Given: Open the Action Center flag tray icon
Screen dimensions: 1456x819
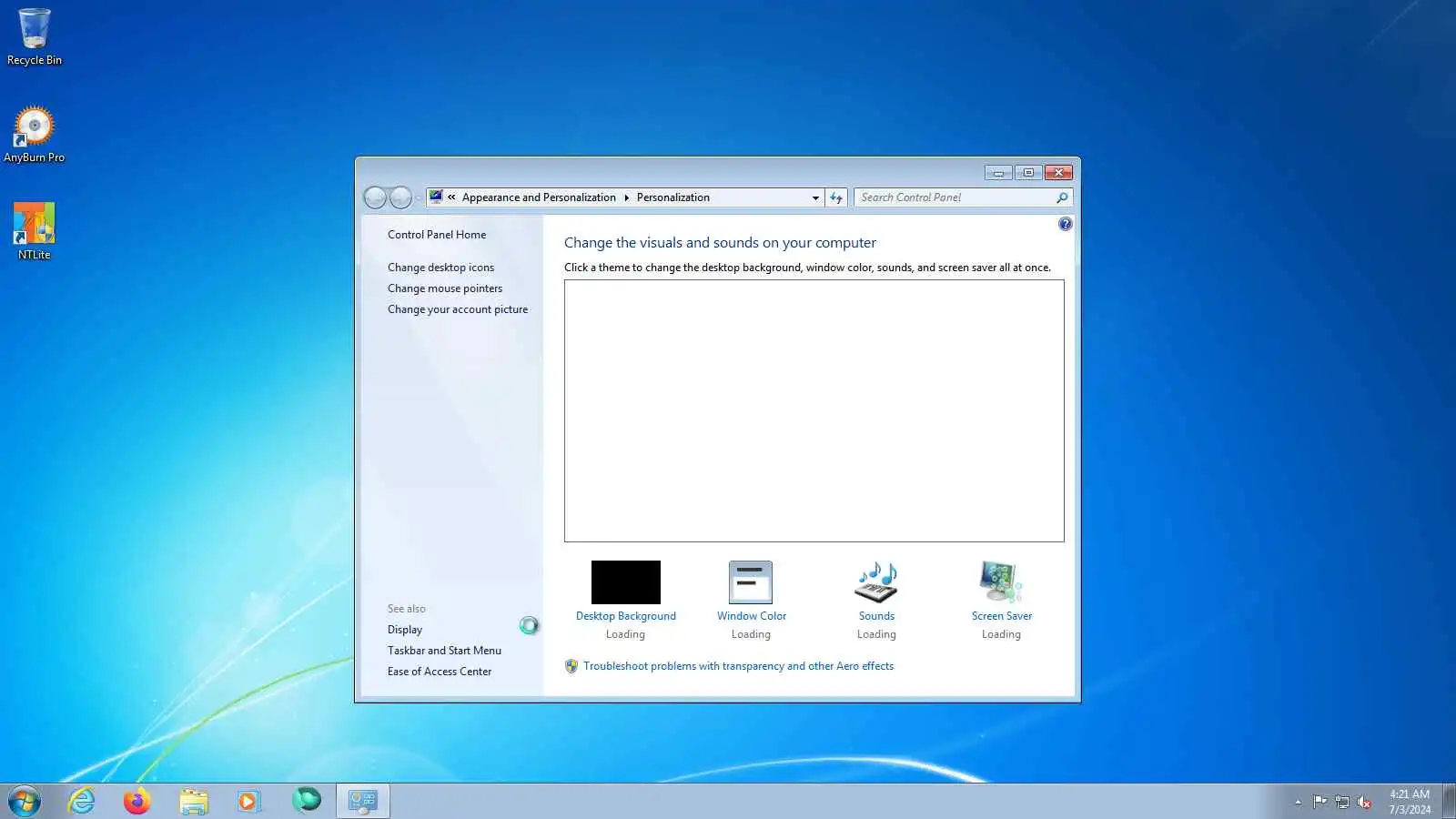Looking at the screenshot, I should (1319, 802).
